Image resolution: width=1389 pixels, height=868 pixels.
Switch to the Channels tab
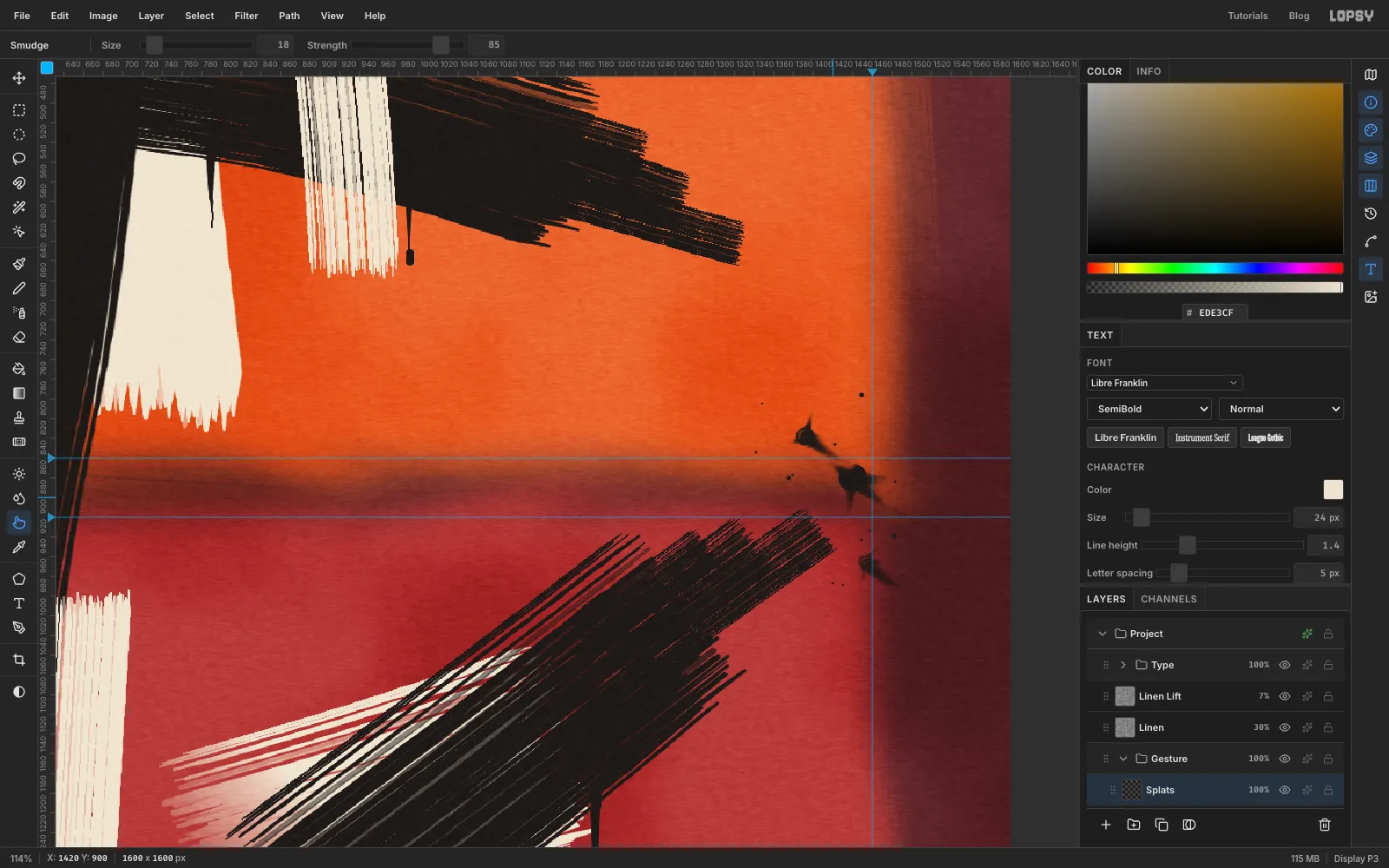1168,599
